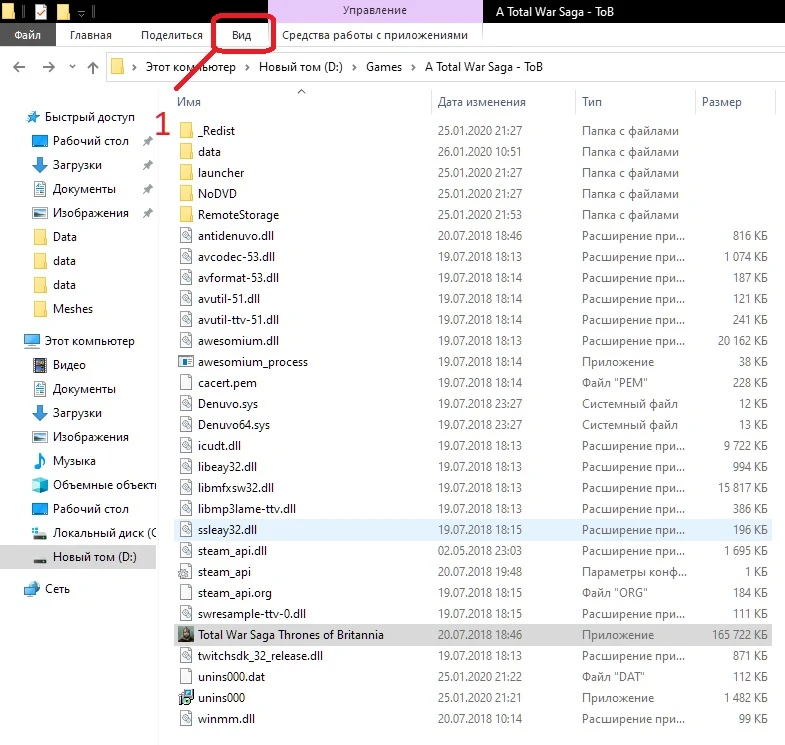
Task: Click the Denuvo64.sys file name
Action: 234,425
